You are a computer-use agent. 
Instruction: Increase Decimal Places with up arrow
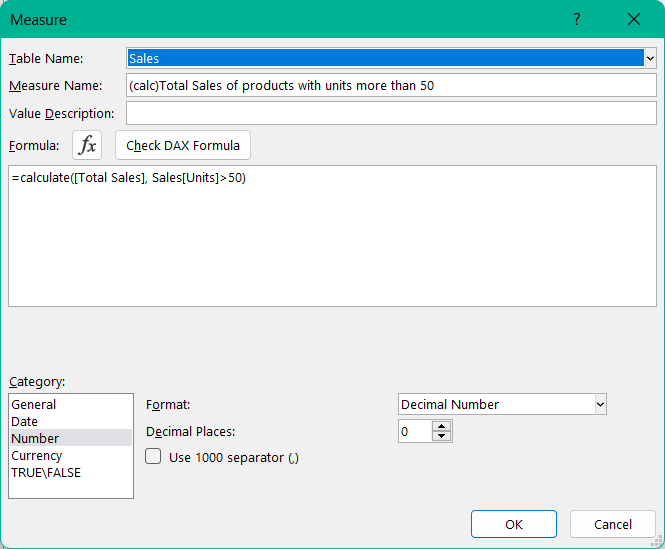(442, 426)
